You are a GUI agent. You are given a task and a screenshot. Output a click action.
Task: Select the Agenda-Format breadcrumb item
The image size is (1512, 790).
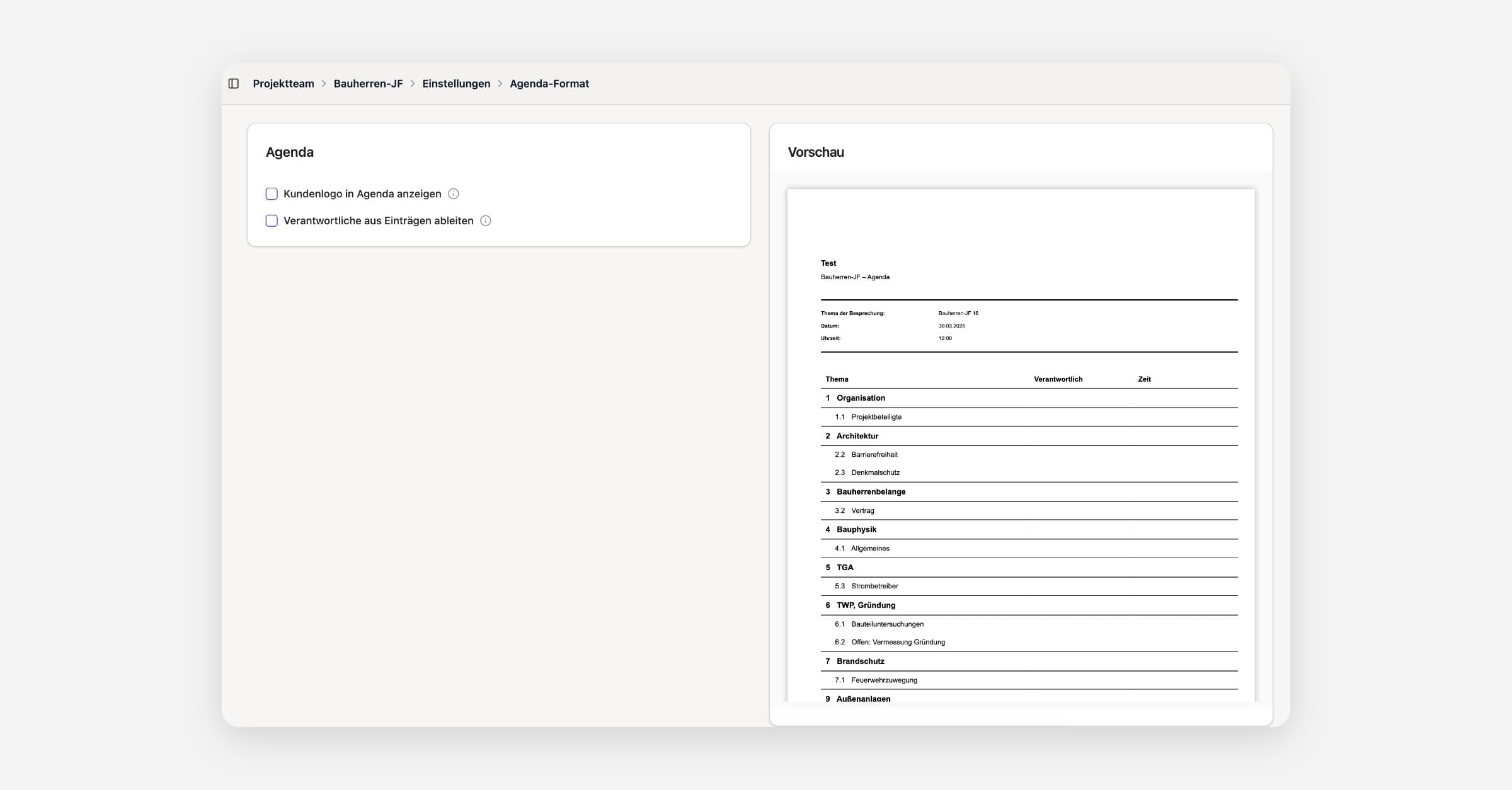point(549,84)
